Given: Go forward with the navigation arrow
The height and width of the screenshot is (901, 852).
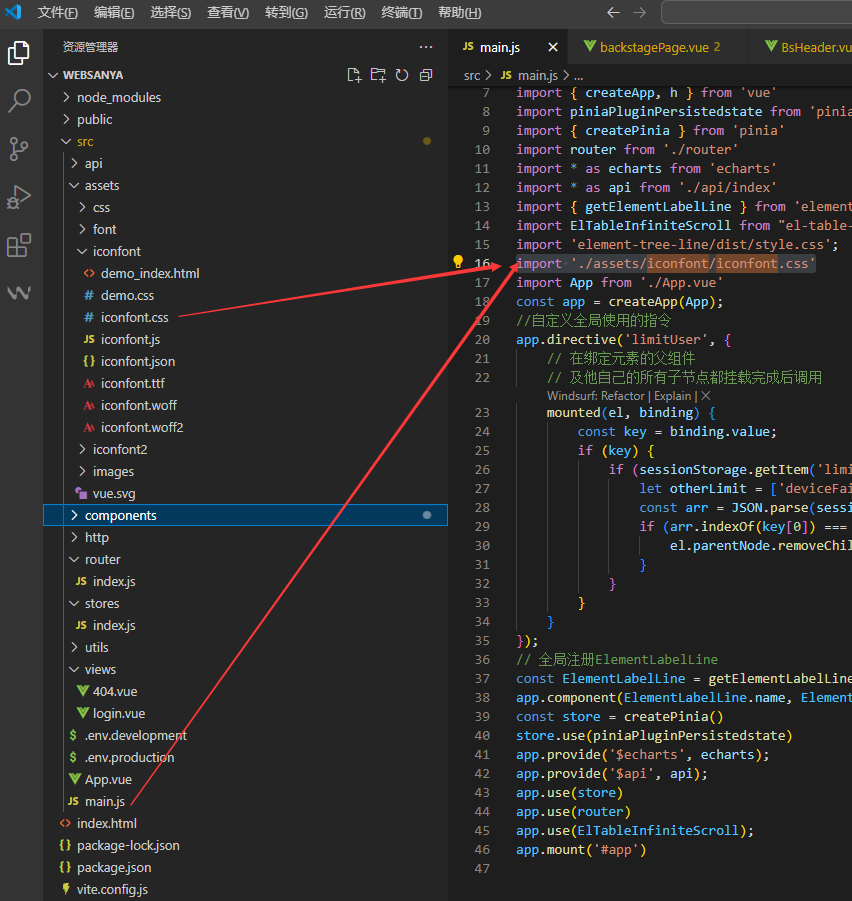Looking at the screenshot, I should [639, 13].
